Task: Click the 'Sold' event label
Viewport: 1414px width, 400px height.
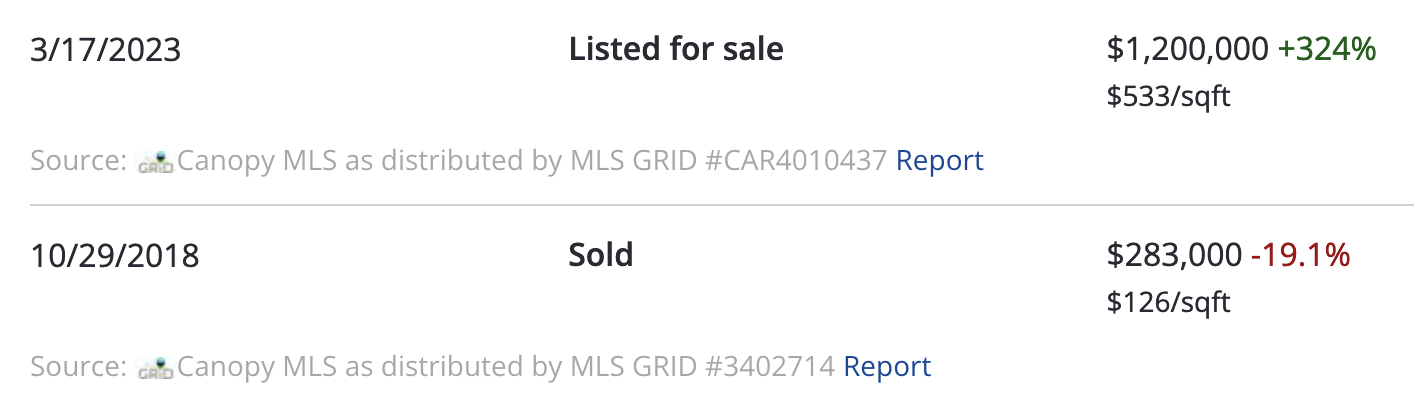Action: click(x=601, y=255)
